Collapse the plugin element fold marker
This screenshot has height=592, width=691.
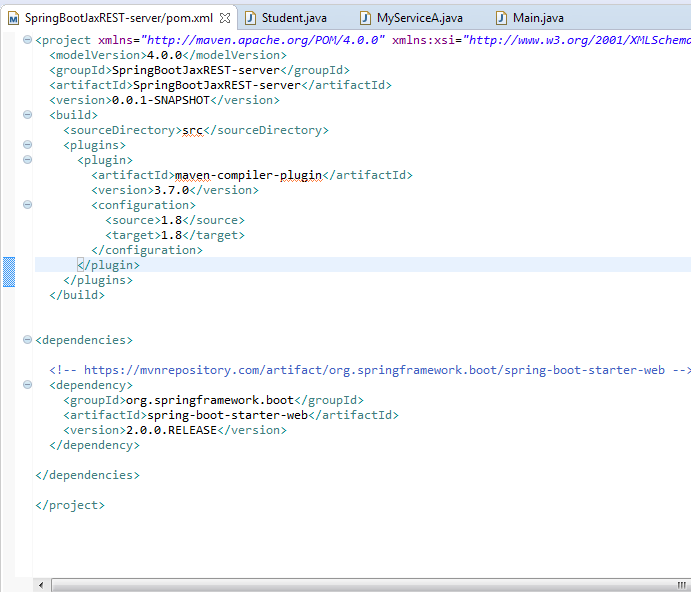(27, 160)
